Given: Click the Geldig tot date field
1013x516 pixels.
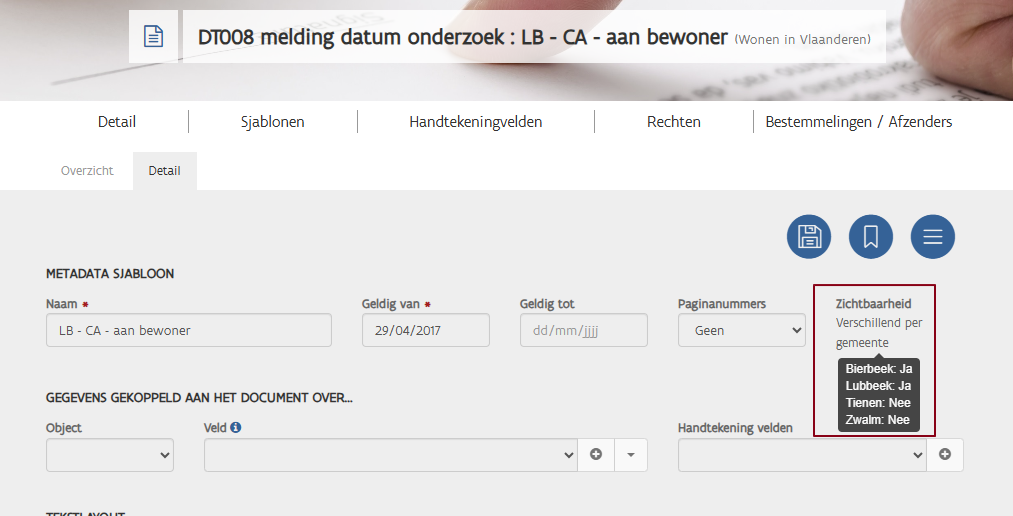Looking at the screenshot, I should point(583,330).
